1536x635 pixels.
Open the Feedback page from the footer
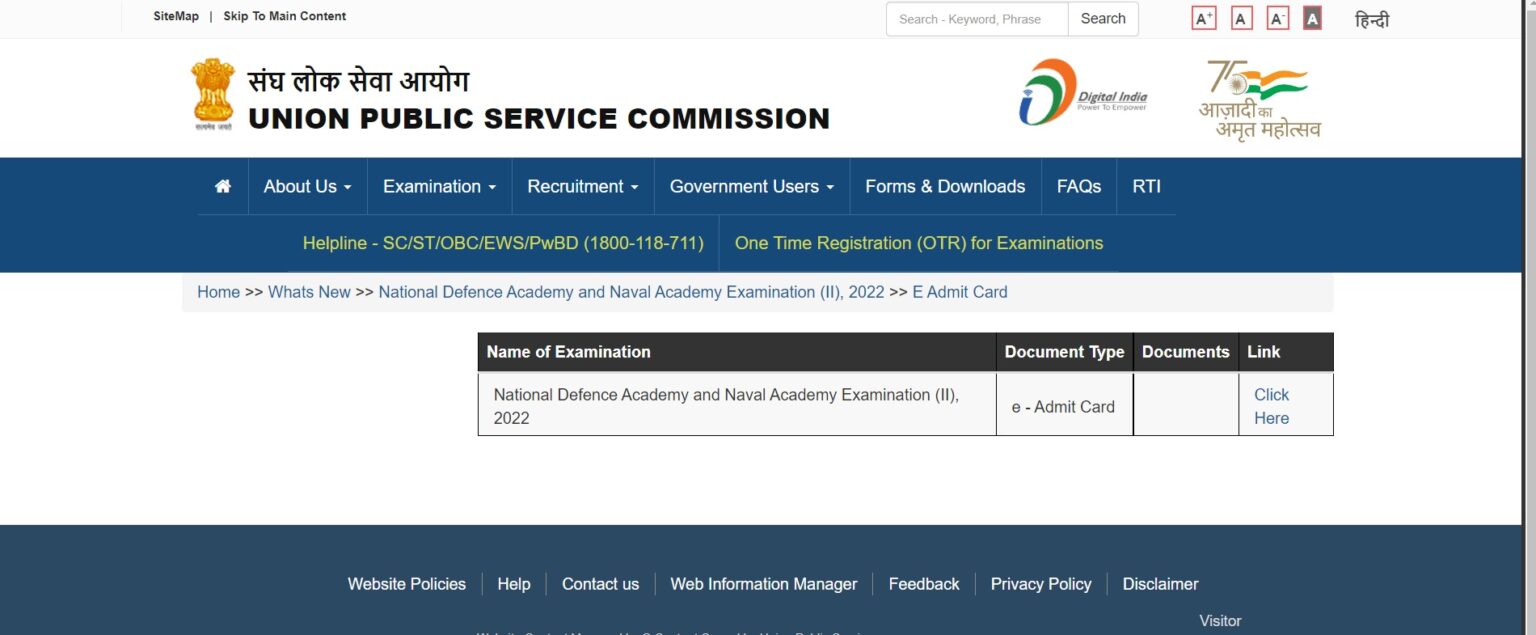[x=923, y=583]
